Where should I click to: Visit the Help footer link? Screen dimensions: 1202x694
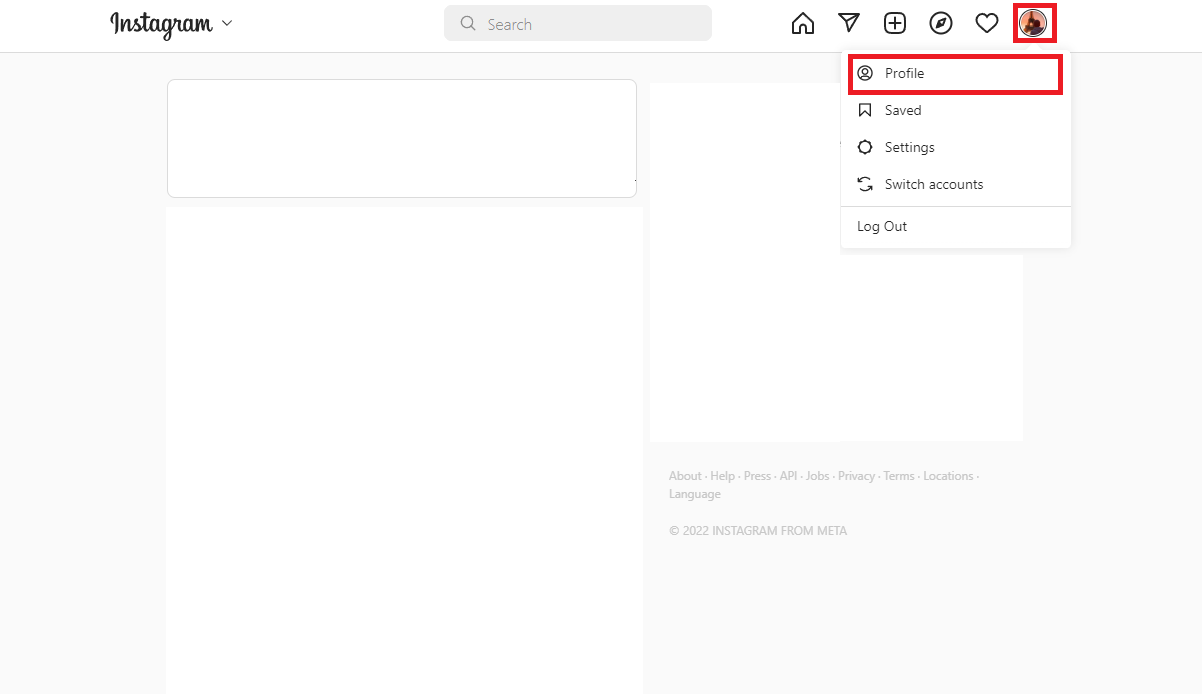click(x=722, y=476)
